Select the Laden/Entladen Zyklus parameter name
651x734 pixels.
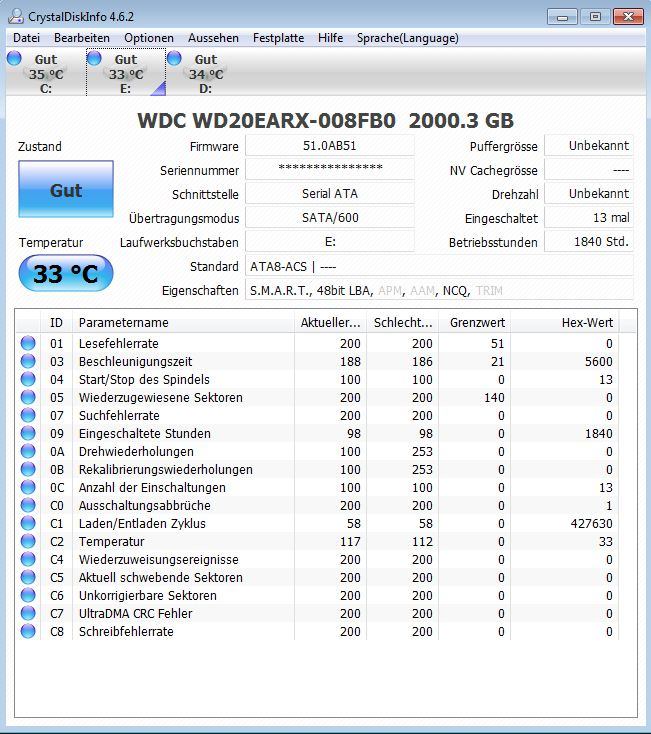[x=142, y=523]
